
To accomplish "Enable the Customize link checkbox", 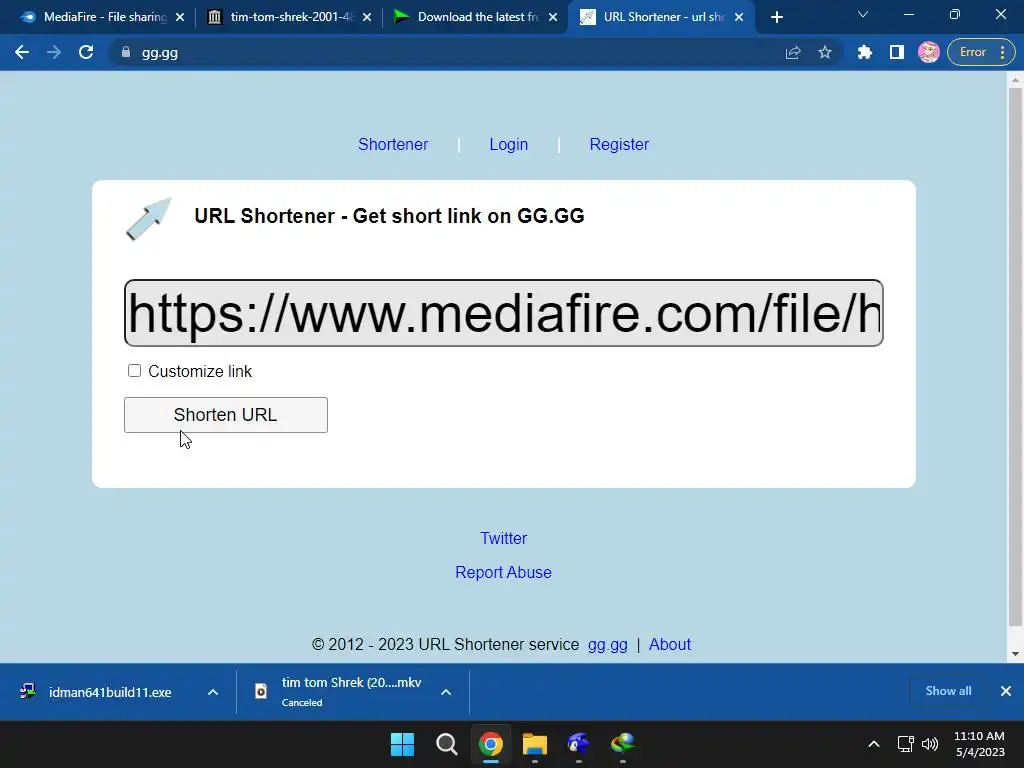I will (135, 371).
